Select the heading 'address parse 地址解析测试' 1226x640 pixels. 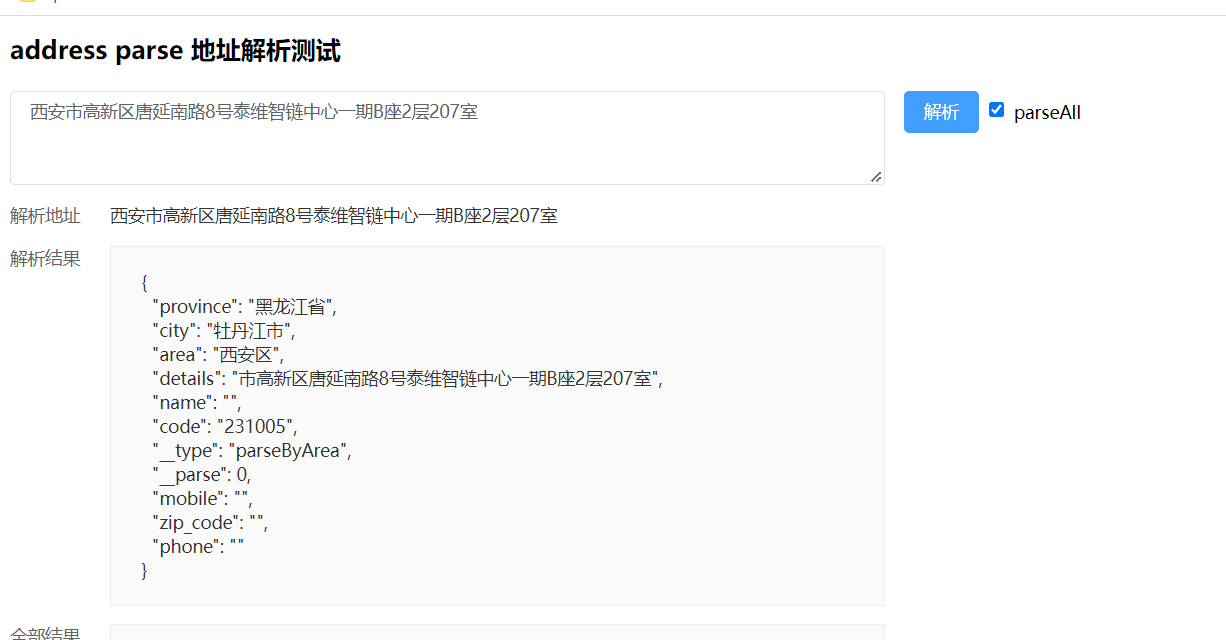tap(175, 51)
